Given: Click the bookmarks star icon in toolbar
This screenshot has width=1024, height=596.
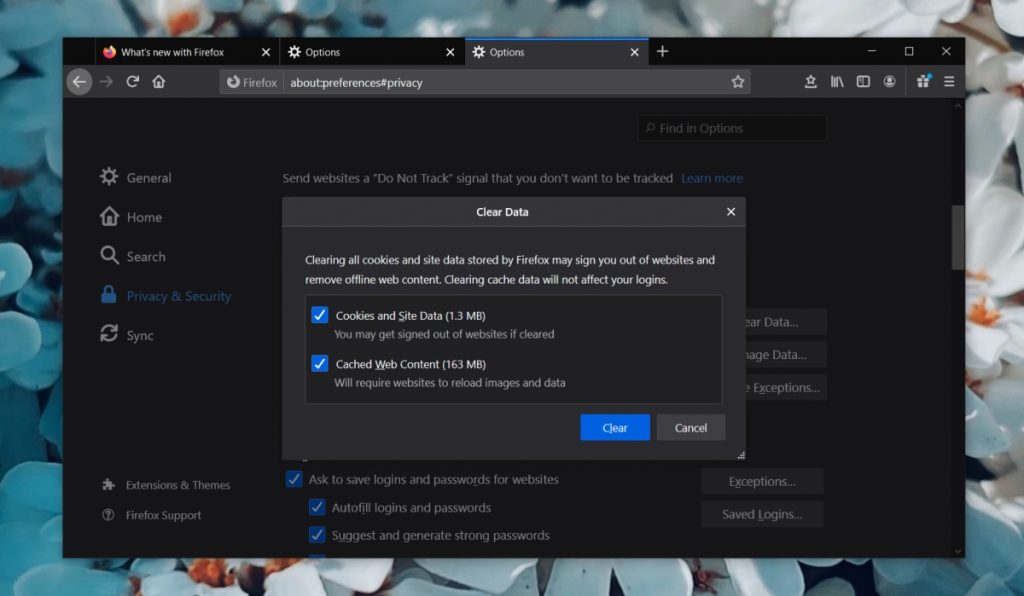Looking at the screenshot, I should point(737,82).
